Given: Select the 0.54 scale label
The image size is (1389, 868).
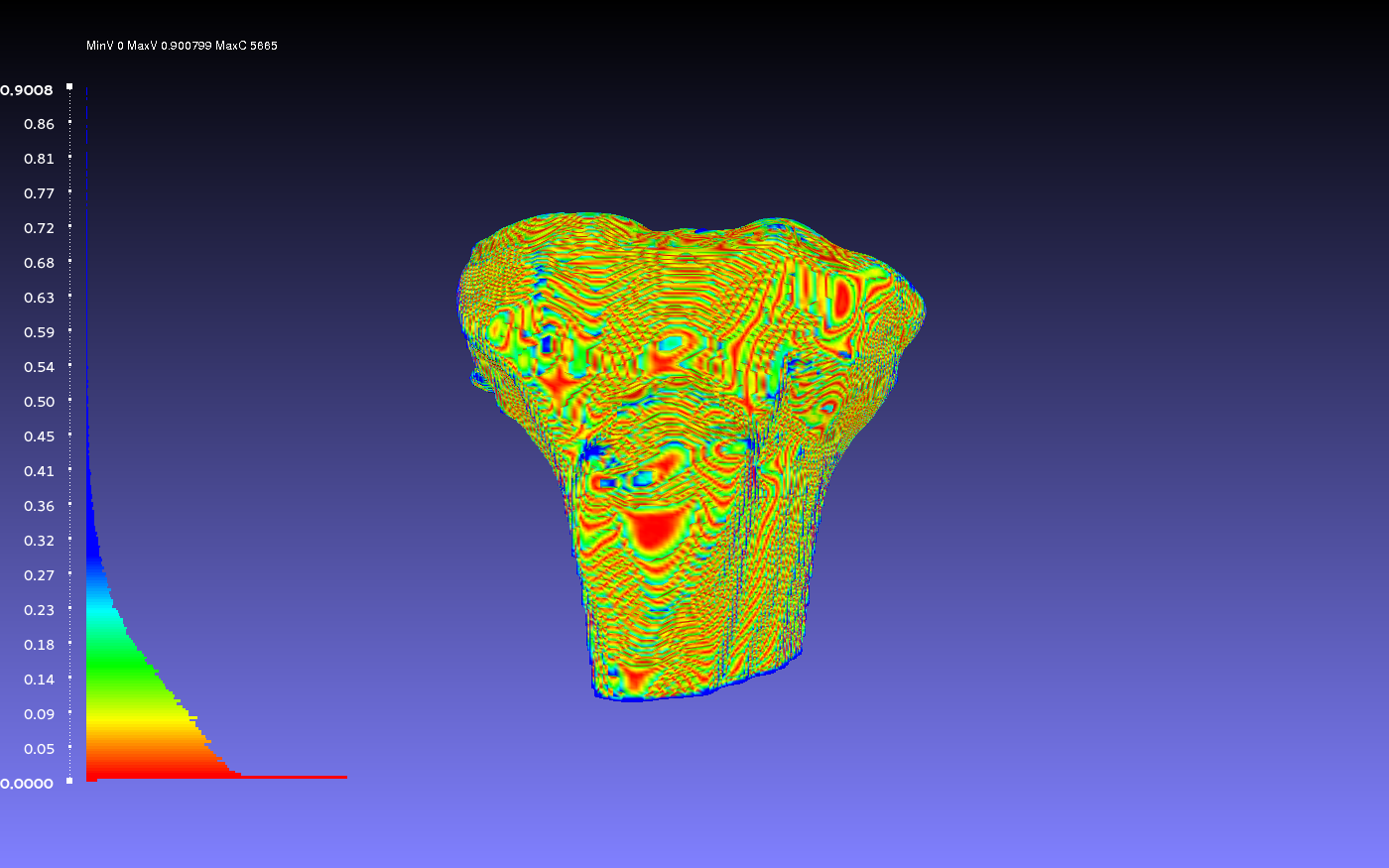Looking at the screenshot, I should [40, 367].
